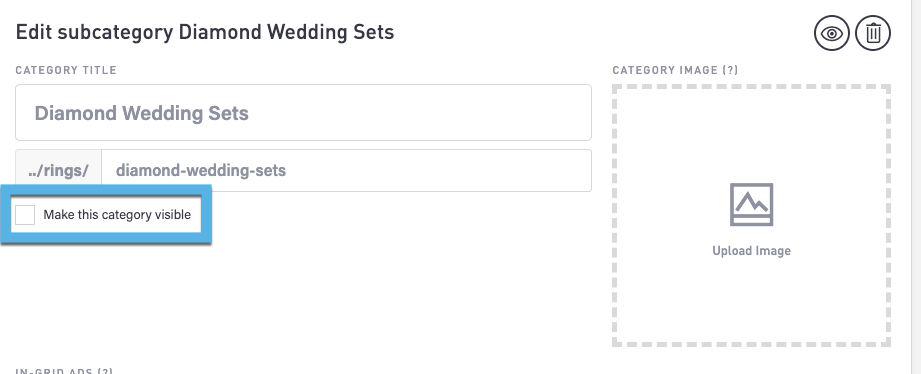Click the eye preview icon
This screenshot has height=374, width=921.
click(832, 33)
